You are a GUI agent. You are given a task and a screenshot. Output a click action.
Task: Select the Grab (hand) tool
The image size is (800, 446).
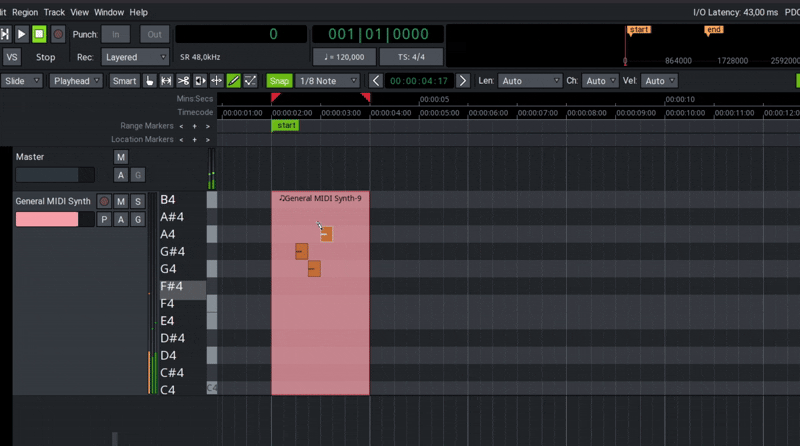[x=150, y=81]
